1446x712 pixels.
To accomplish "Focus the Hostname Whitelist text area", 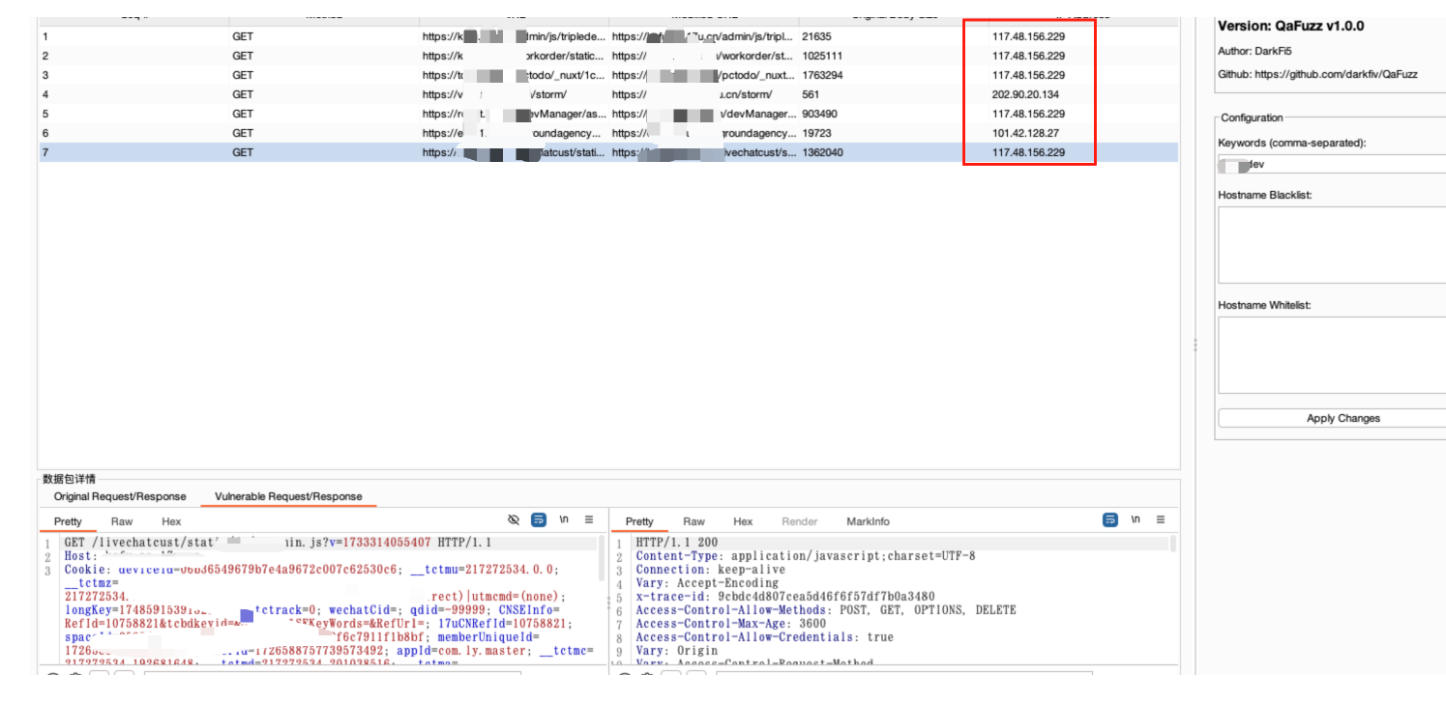I will click(1330, 355).
